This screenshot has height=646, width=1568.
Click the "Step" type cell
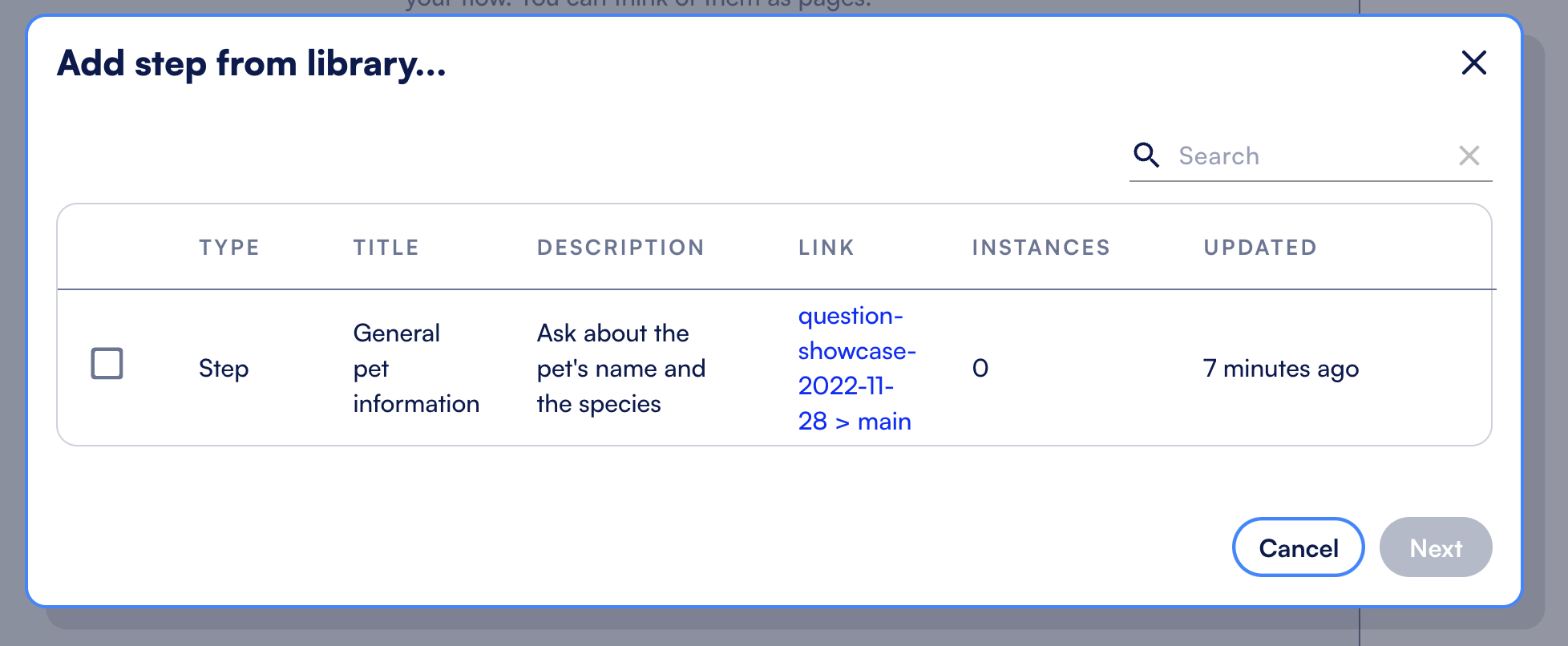[224, 369]
